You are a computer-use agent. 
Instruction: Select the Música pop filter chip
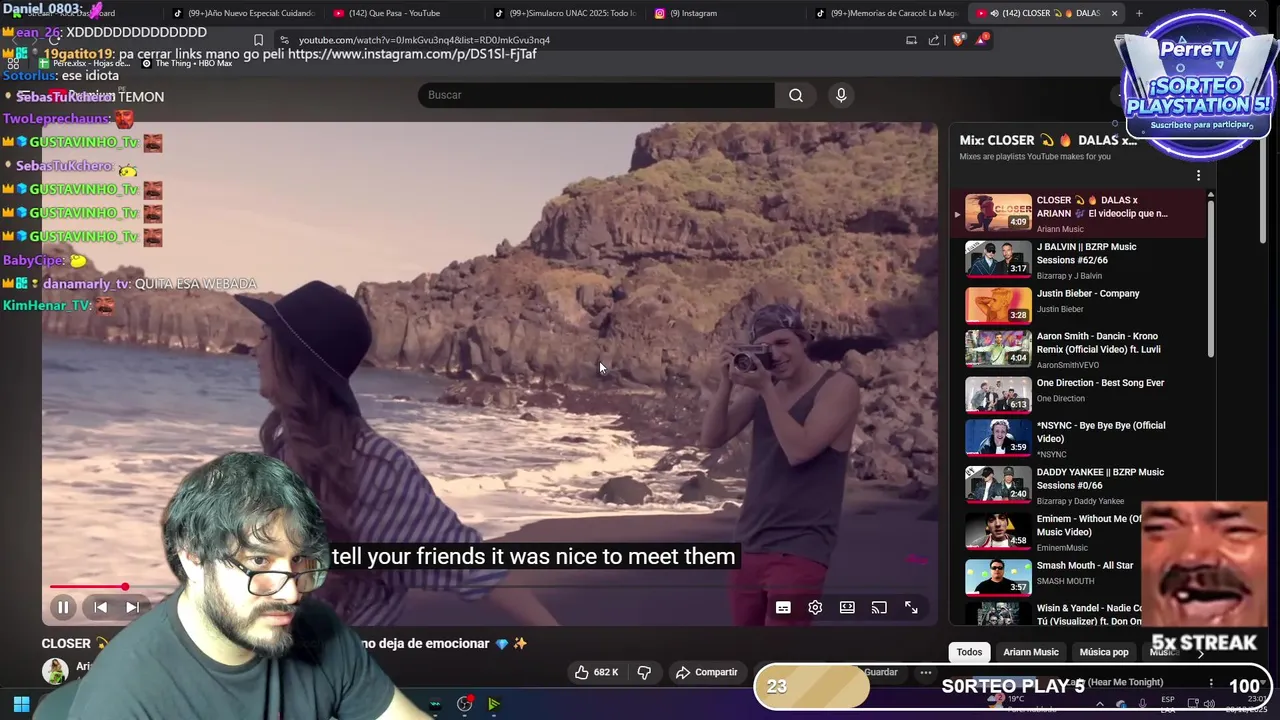[x=1104, y=652]
